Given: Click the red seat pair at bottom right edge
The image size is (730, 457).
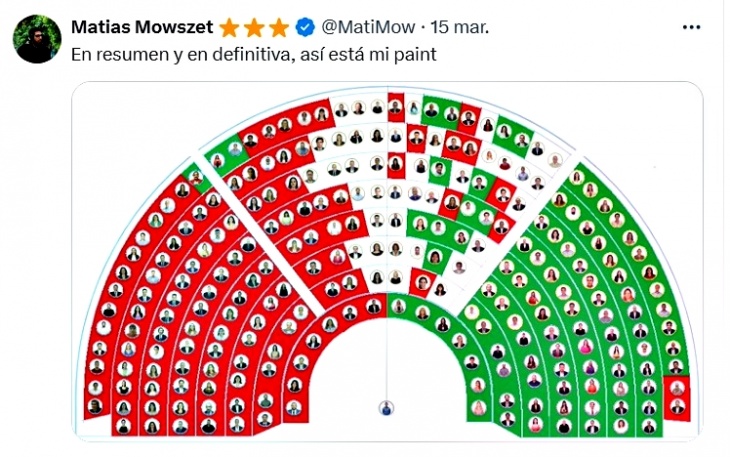Looking at the screenshot, I should (x=677, y=398).
